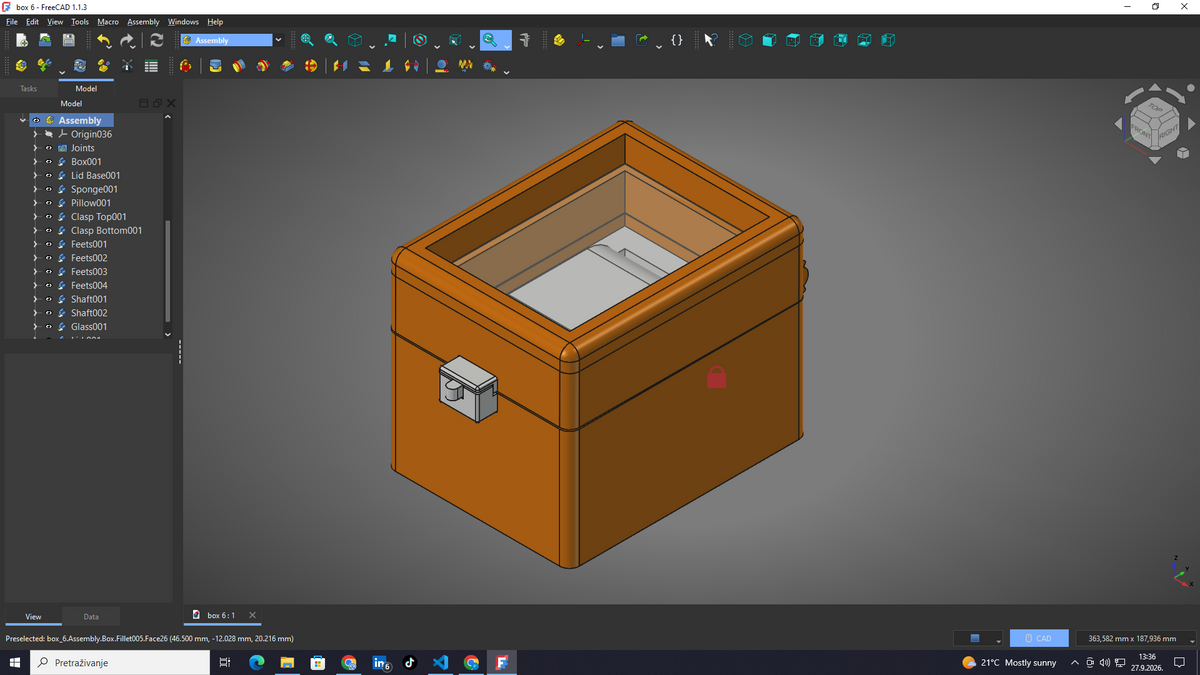Image resolution: width=1200 pixels, height=675 pixels.
Task: Switch to bottom view cube icon
Action: (x=865, y=40)
